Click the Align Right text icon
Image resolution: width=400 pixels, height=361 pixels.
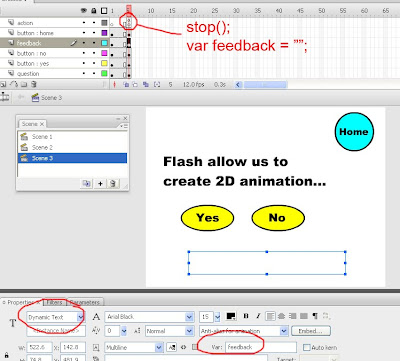[x=293, y=316]
